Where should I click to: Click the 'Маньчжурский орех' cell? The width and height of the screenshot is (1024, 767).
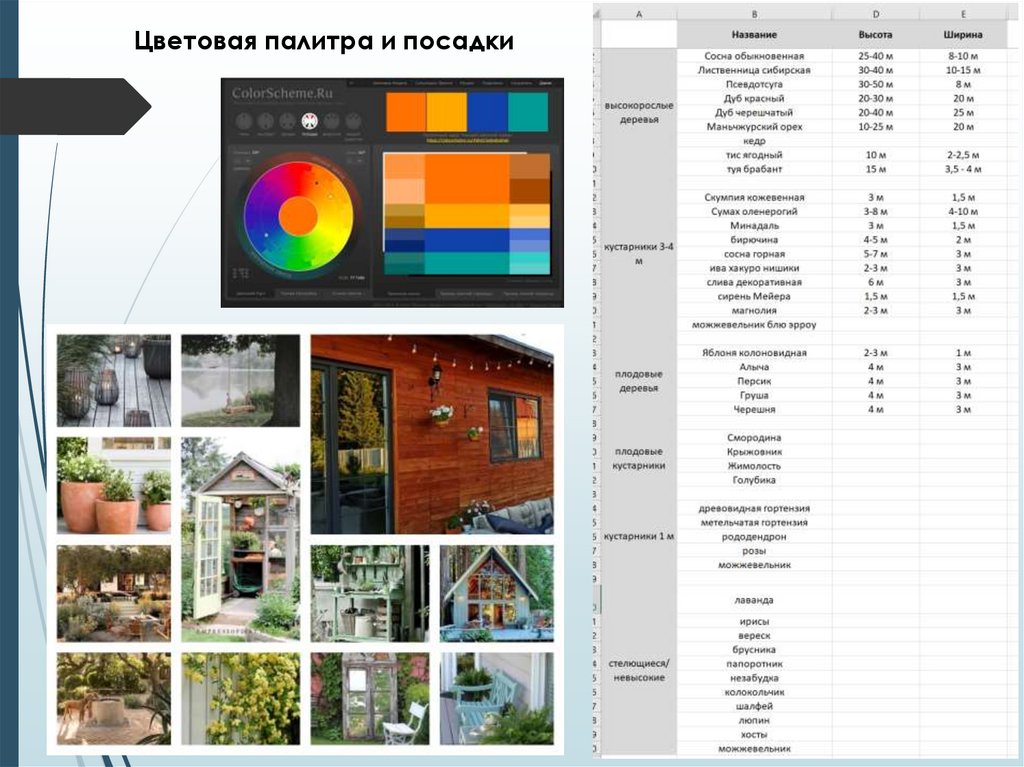pyautogui.click(x=754, y=127)
